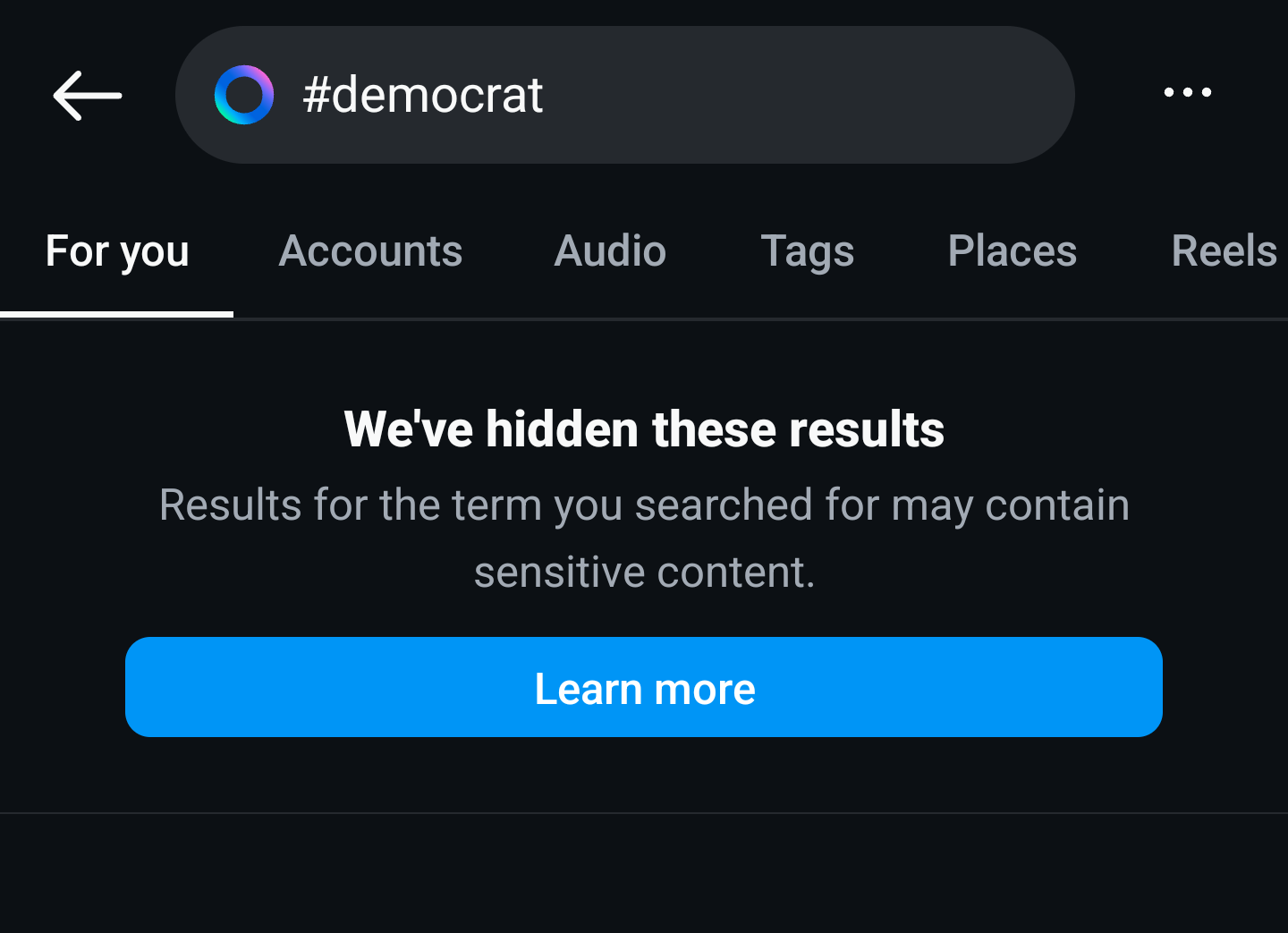The width and height of the screenshot is (1288, 933).
Task: Click the word "more" on the blue button
Action: (705, 690)
